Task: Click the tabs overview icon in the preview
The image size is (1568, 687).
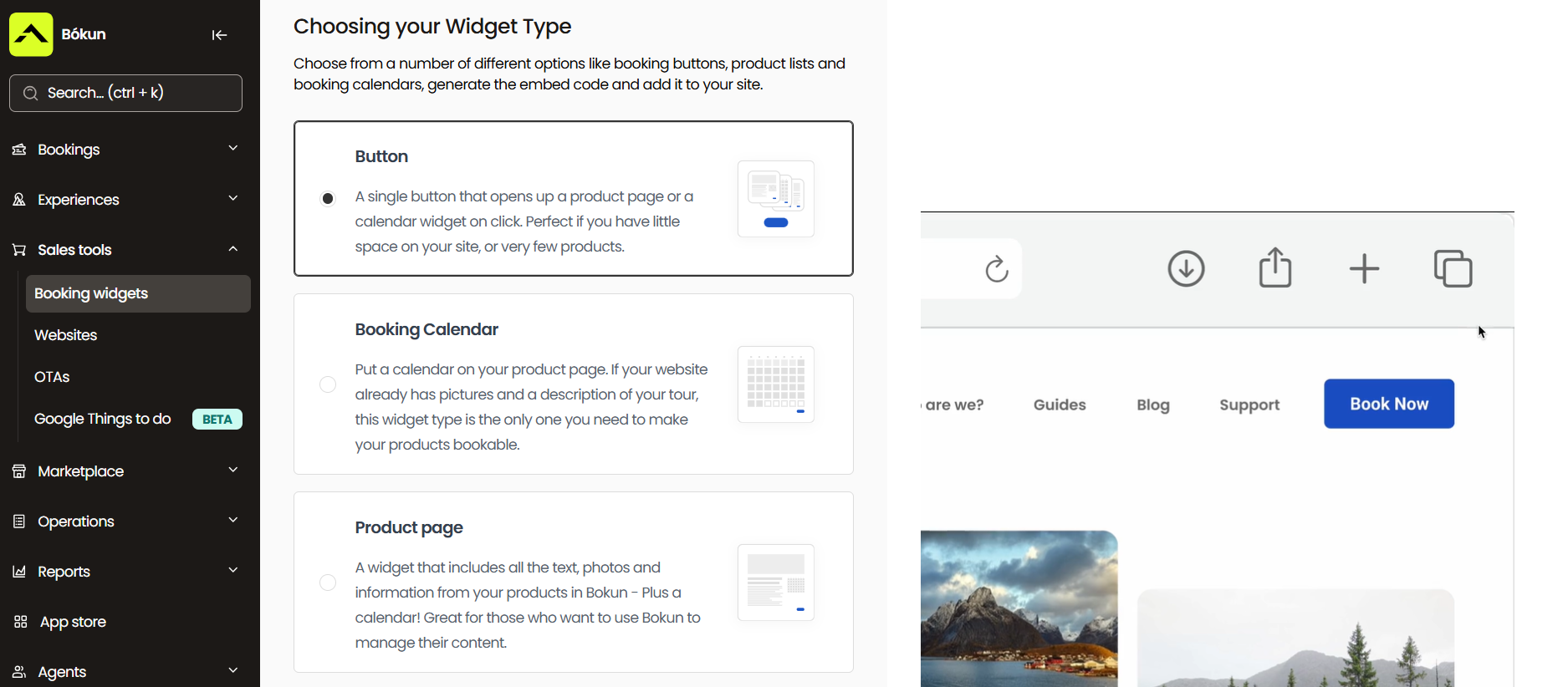Action: click(1453, 269)
